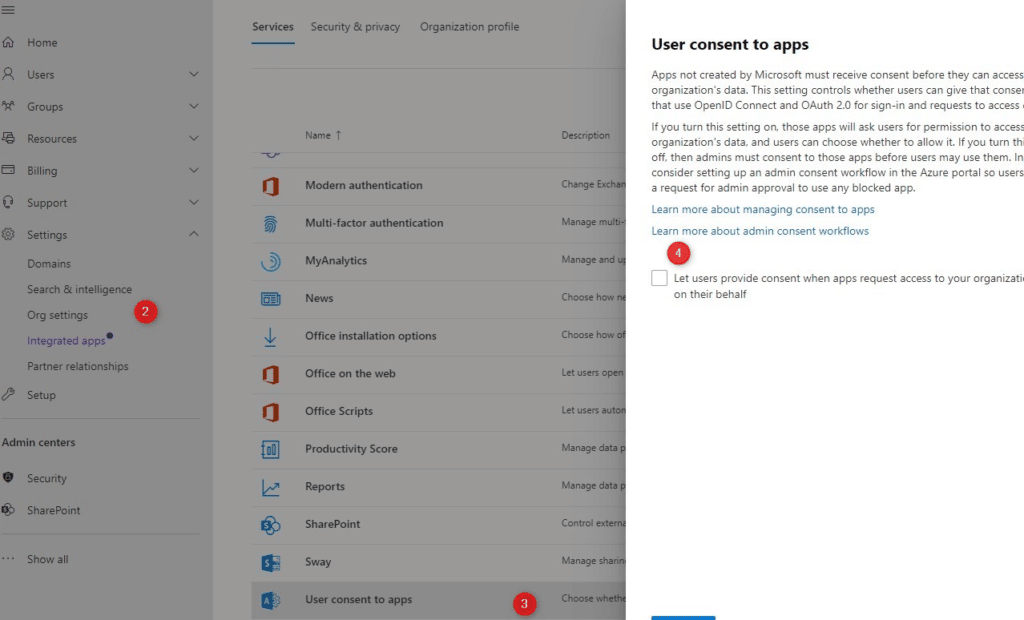Click the Sway service icon
Screen dimensions: 1024x620
point(270,563)
